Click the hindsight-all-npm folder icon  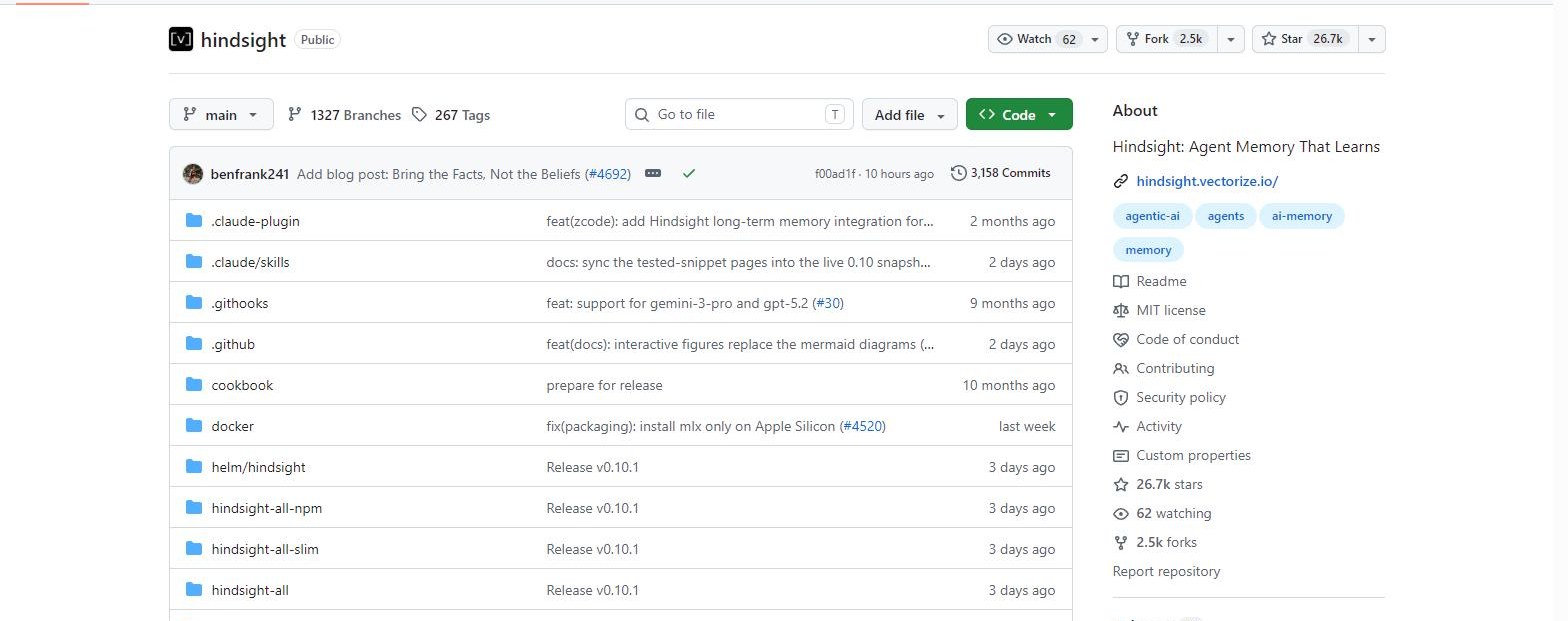[194, 508]
